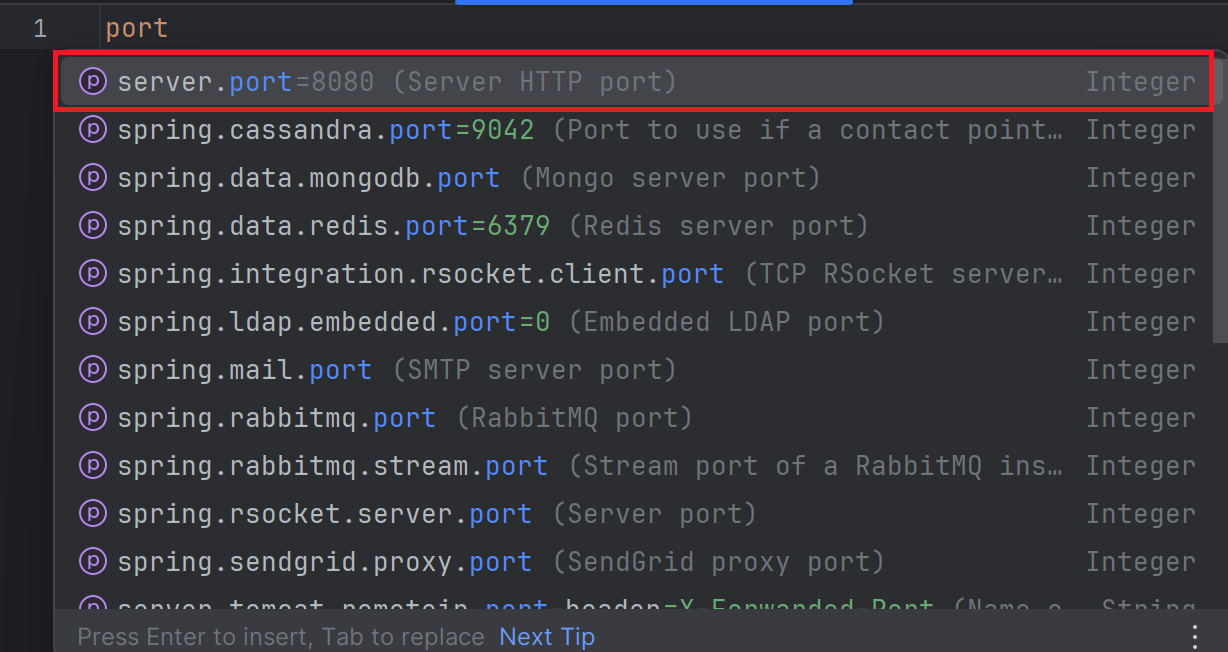The width and height of the screenshot is (1228, 652).
Task: Click the property icon beside spring.rabbitmq.port (RabbitMQ port)
Action: coord(92,418)
